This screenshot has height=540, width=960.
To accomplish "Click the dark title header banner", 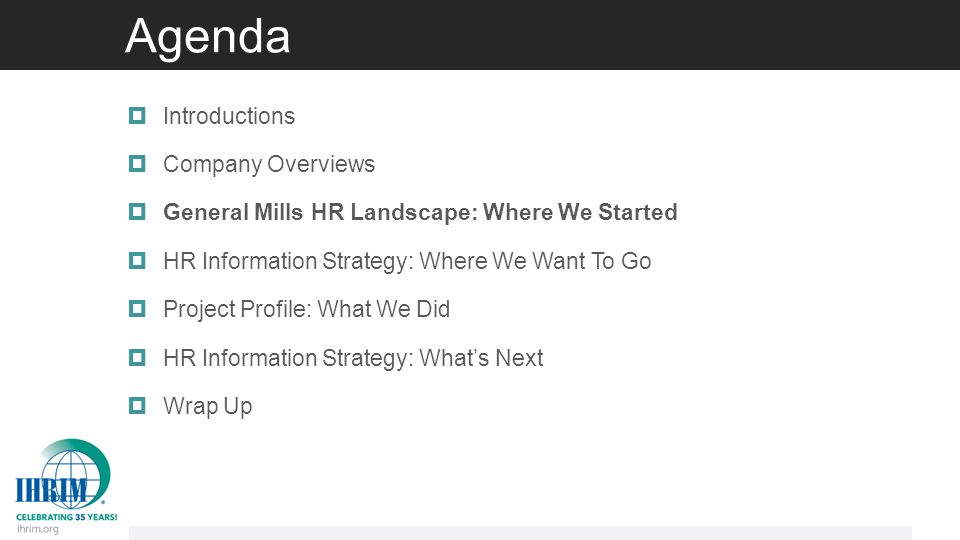I will tap(480, 35).
